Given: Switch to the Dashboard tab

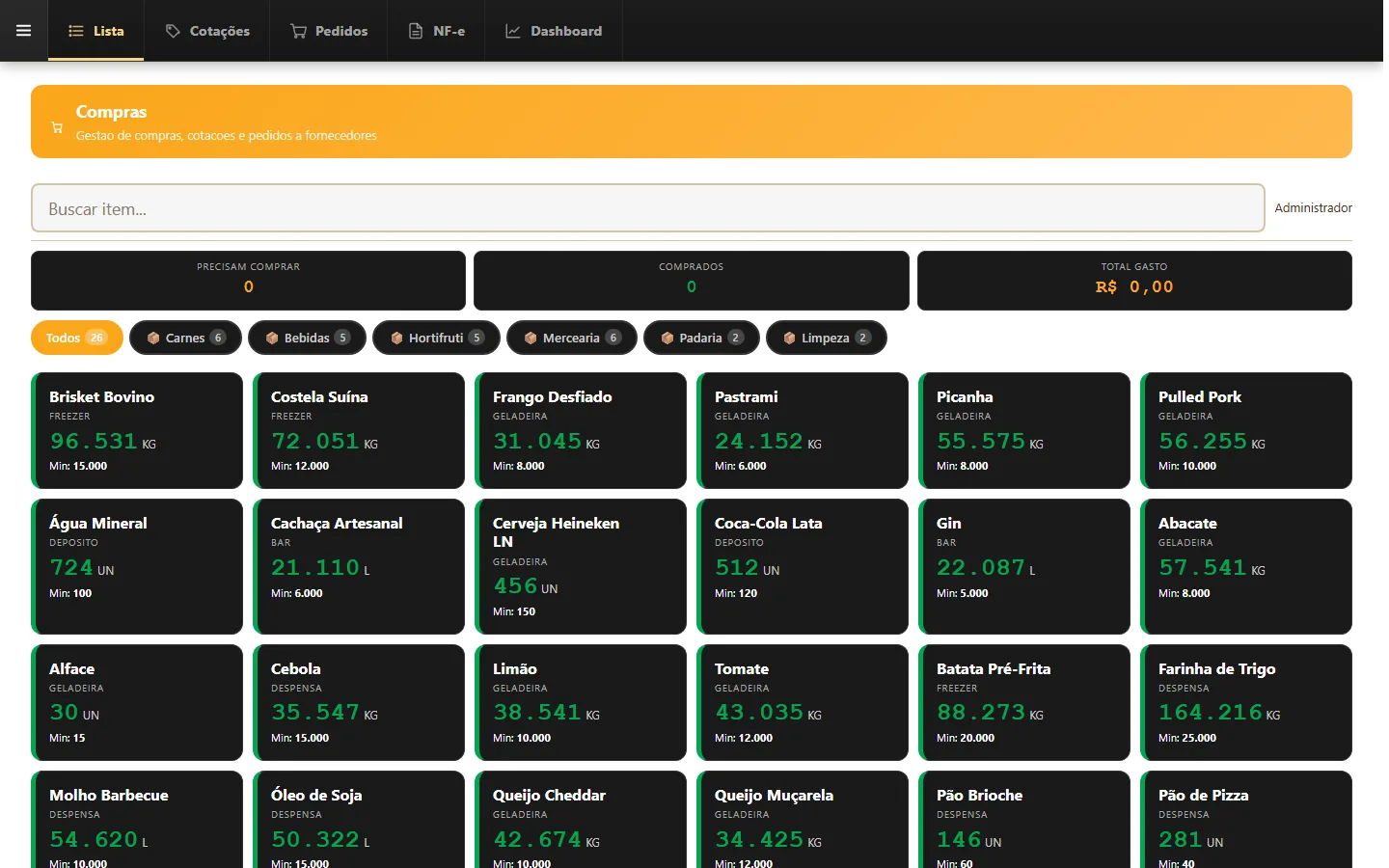Looking at the screenshot, I should pos(554,31).
